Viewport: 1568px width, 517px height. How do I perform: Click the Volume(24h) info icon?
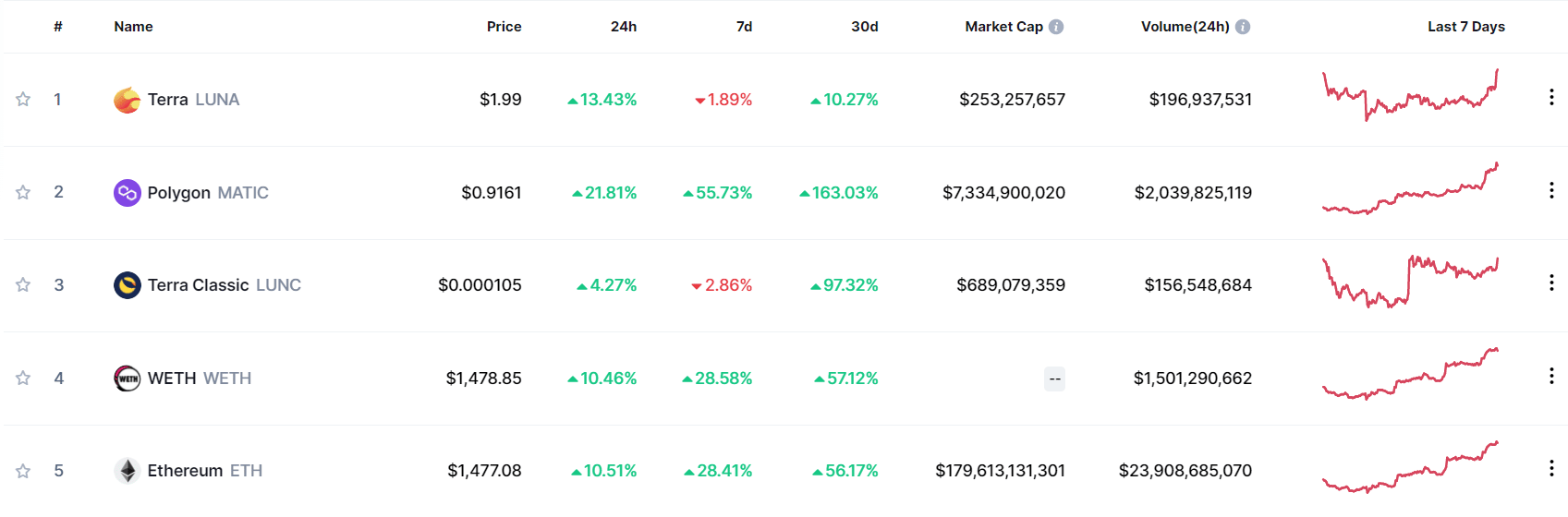pos(1243,27)
